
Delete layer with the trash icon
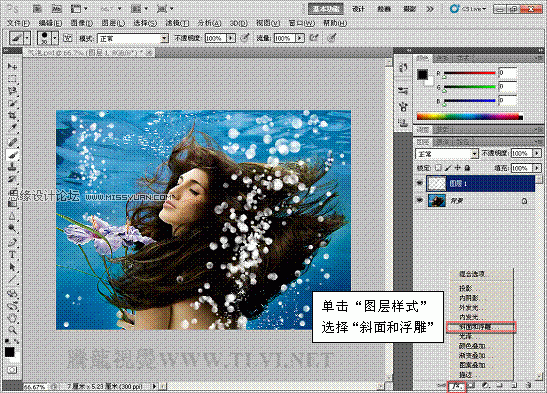pos(529,385)
